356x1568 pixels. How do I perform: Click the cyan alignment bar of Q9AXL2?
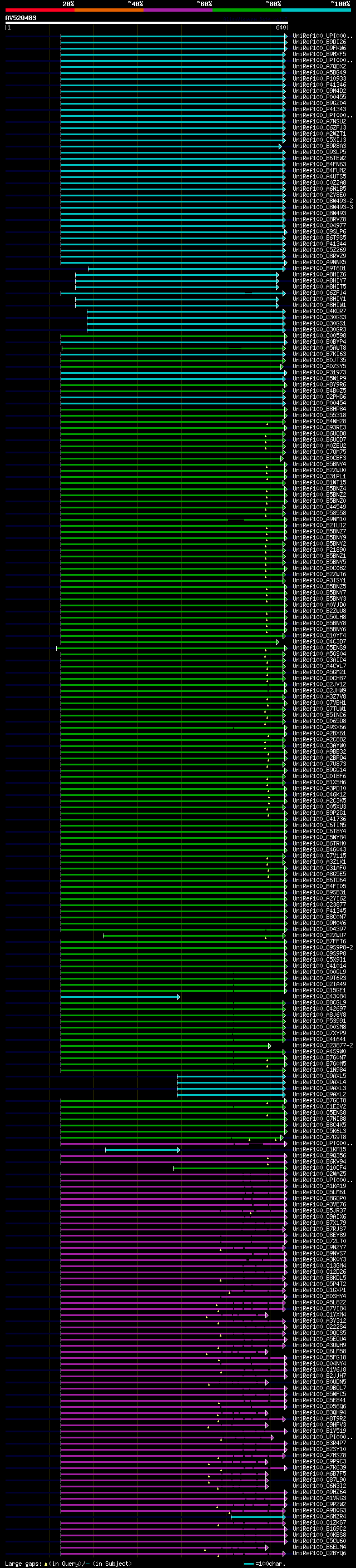point(231,1095)
